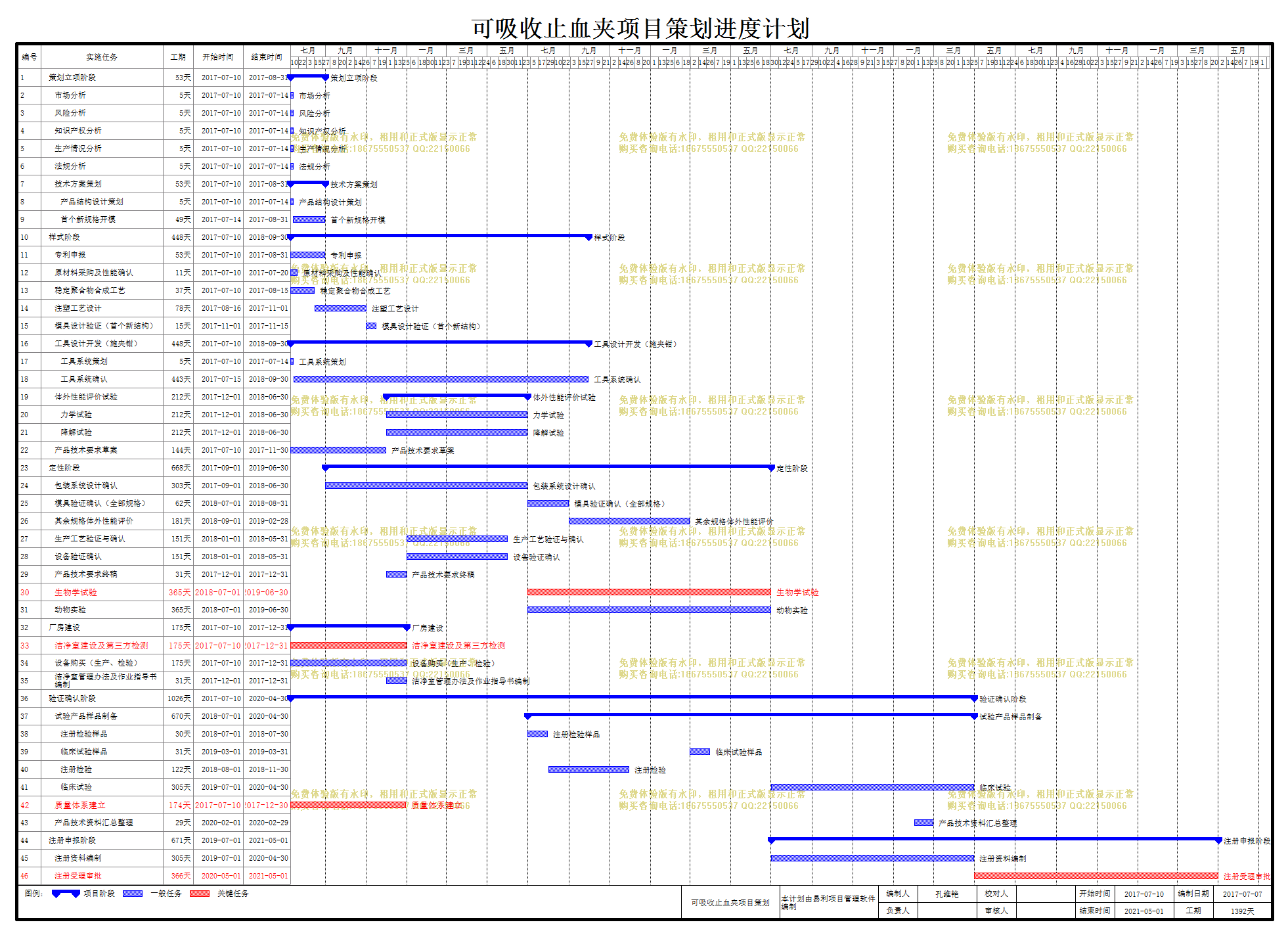Select row 23 task cell 定性阶段
The width and height of the screenshot is (1288, 935).
pos(102,468)
